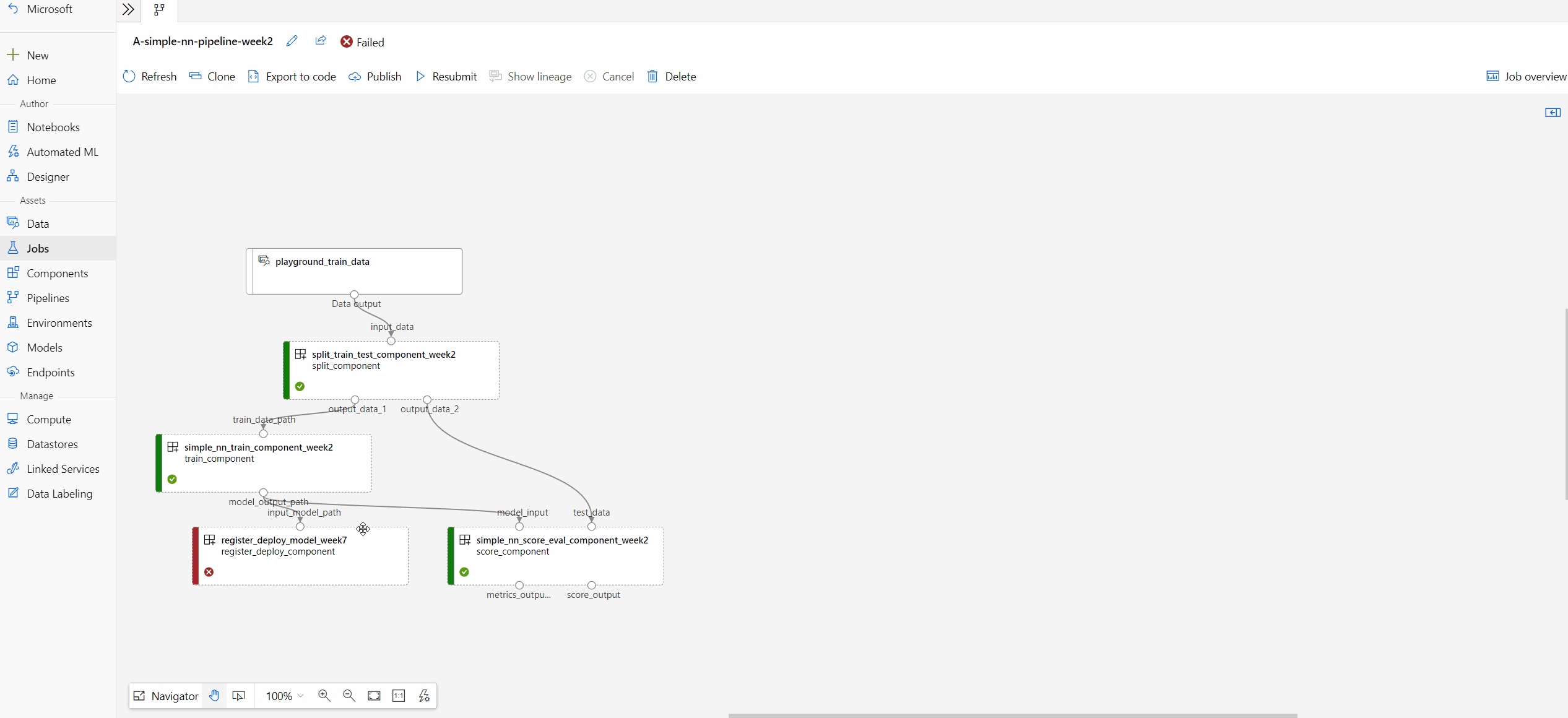Click the Delete pipeline job icon

(651, 75)
